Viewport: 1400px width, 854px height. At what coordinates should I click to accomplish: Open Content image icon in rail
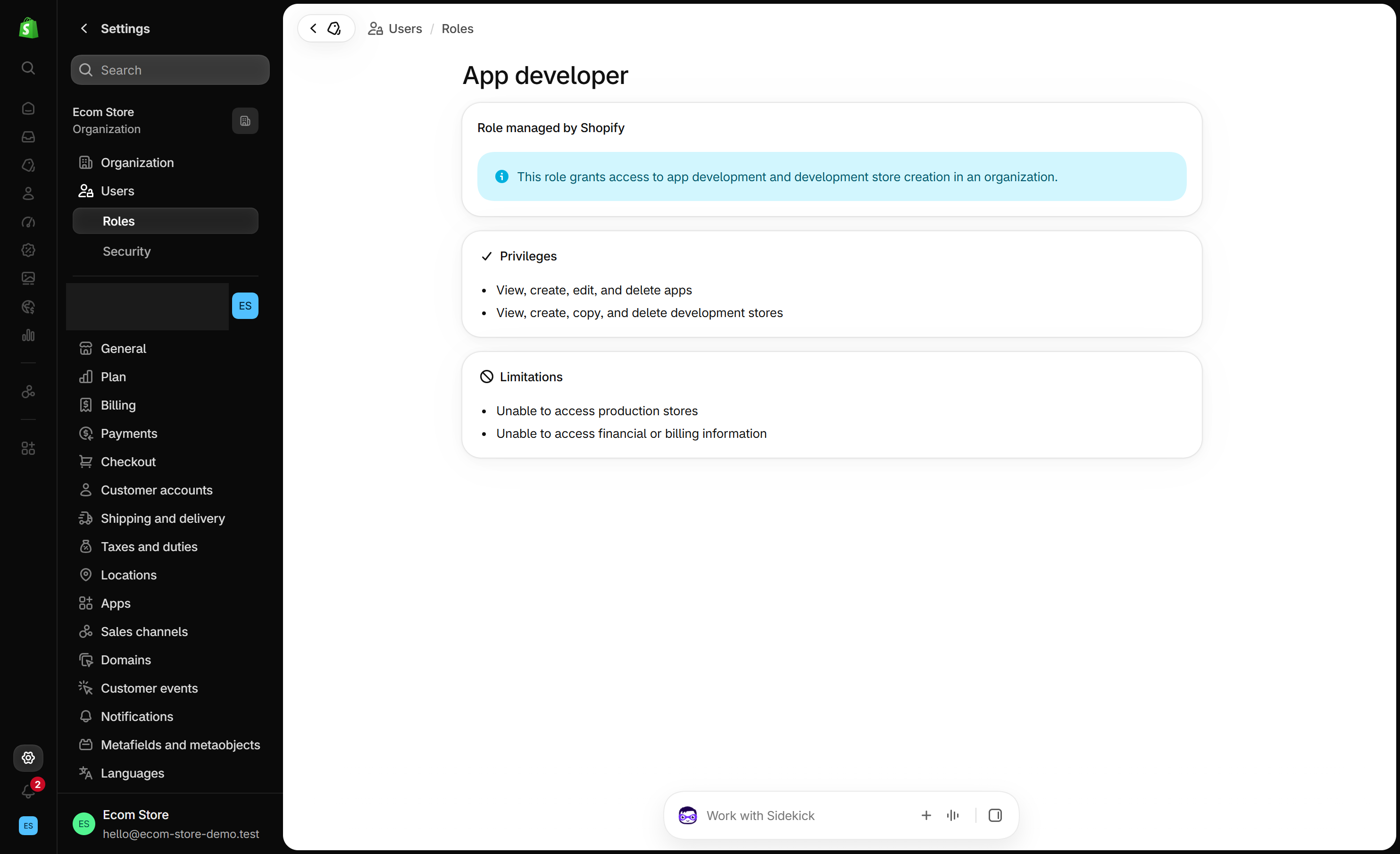(28, 278)
